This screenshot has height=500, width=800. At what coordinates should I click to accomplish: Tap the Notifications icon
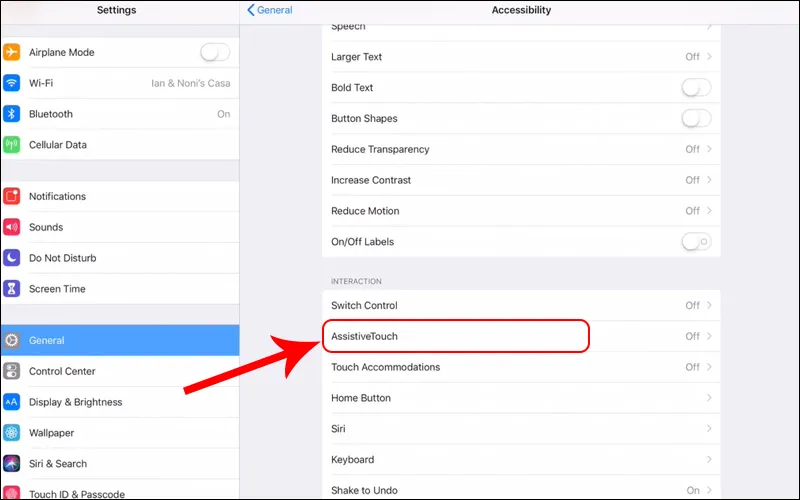pos(11,196)
